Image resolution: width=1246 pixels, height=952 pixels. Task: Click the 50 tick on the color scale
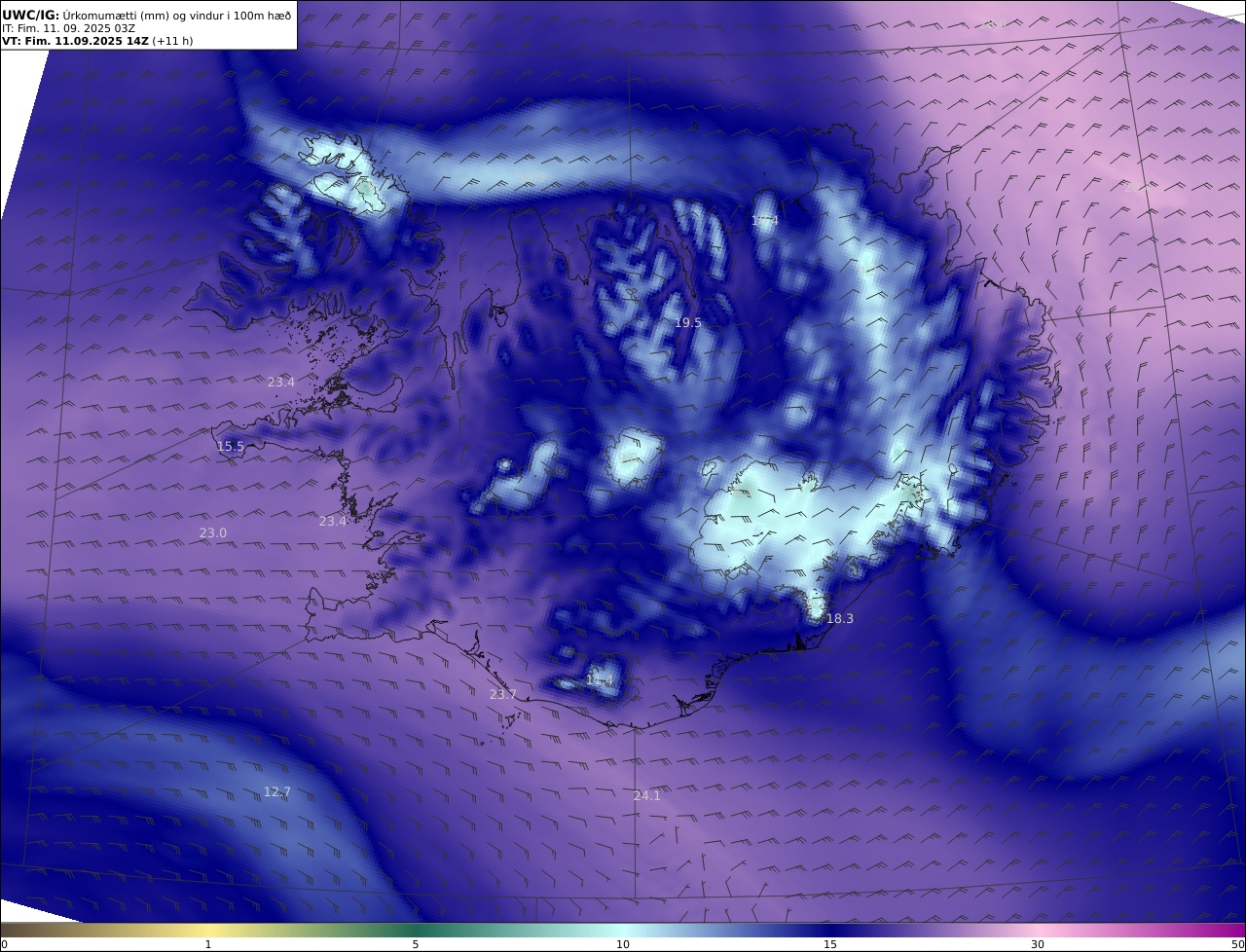[1237, 944]
